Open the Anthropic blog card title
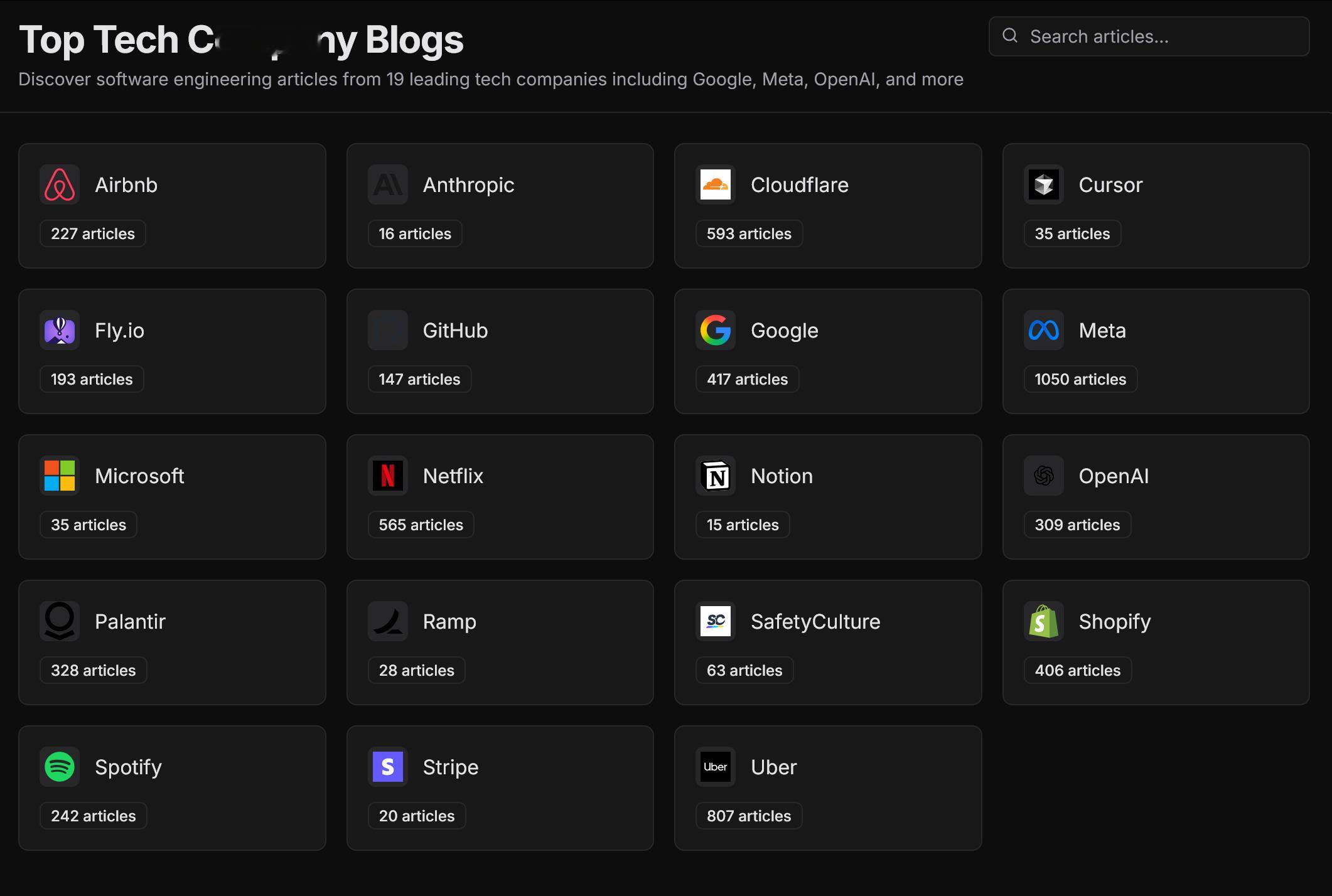Viewport: 1332px width, 896px height. 468,185
